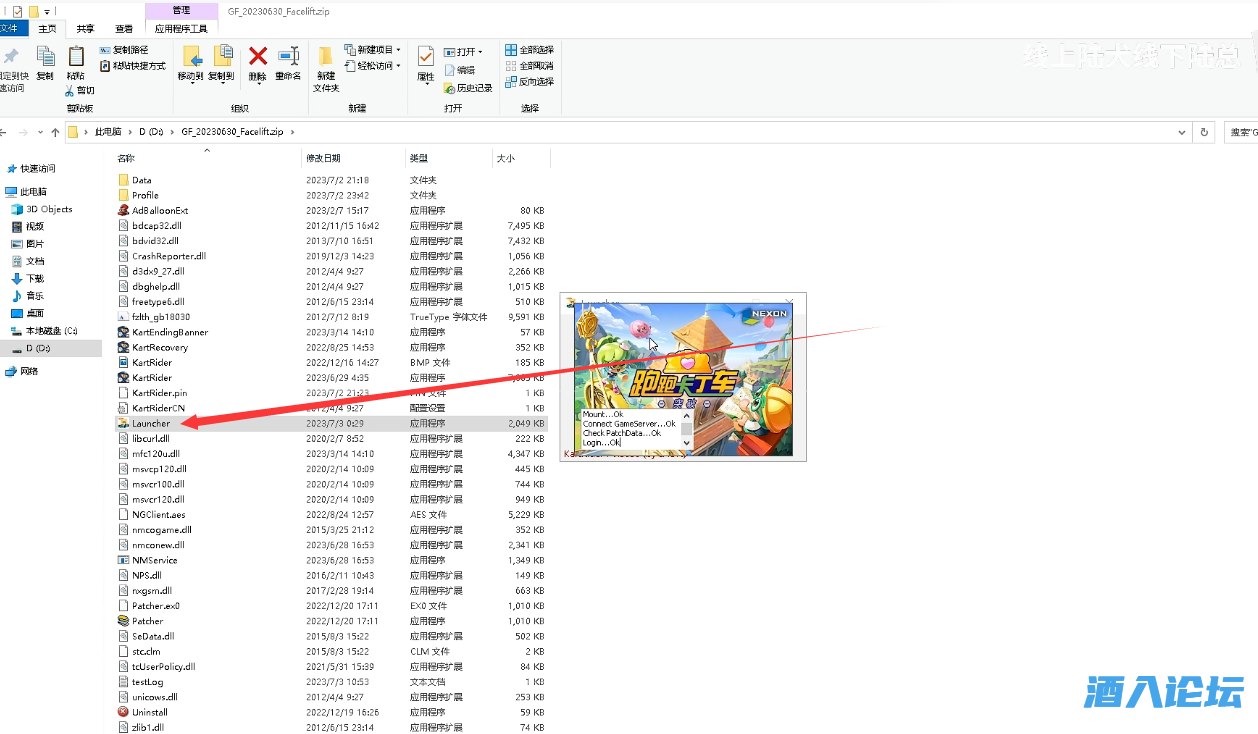Click the New Folder (新建文件夹) icon

click(326, 58)
